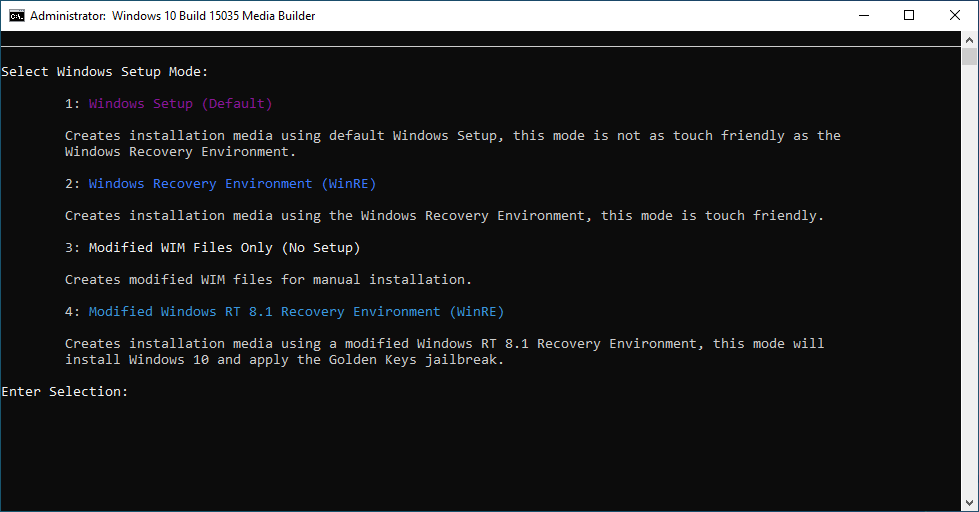The image size is (979, 512).
Task: Click the vertical scrollbar thumb
Action: point(970,56)
